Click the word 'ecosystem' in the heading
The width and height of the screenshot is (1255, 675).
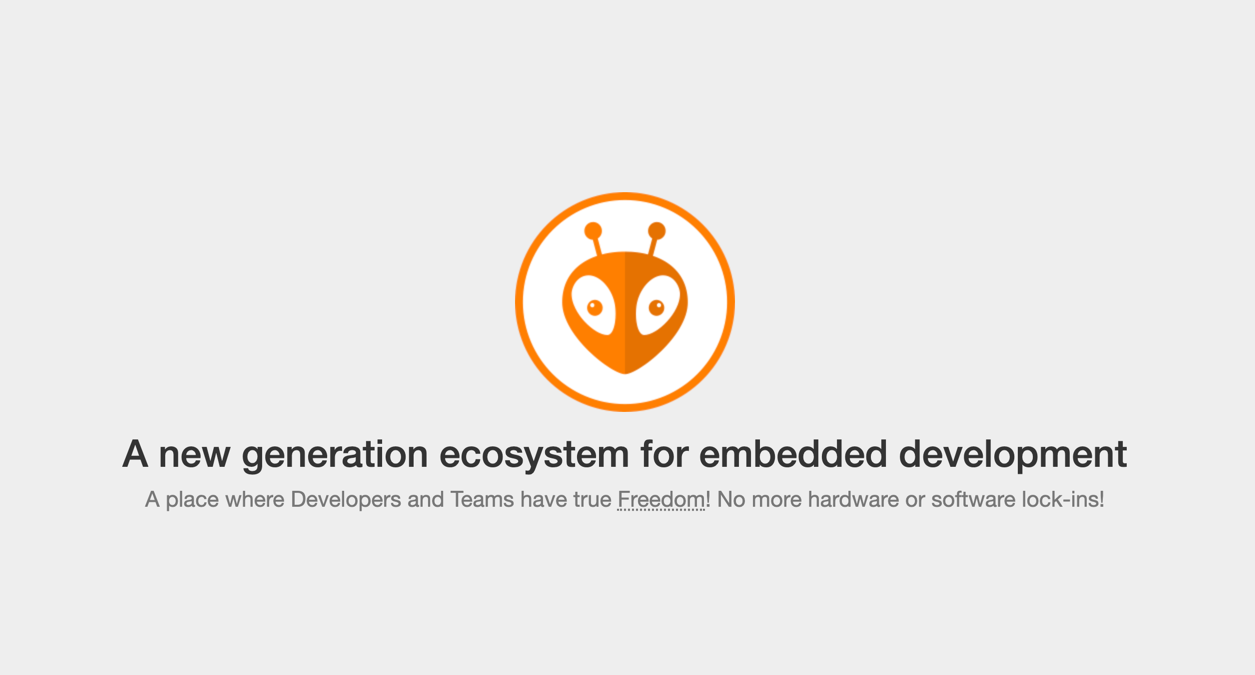pyautogui.click(x=533, y=454)
